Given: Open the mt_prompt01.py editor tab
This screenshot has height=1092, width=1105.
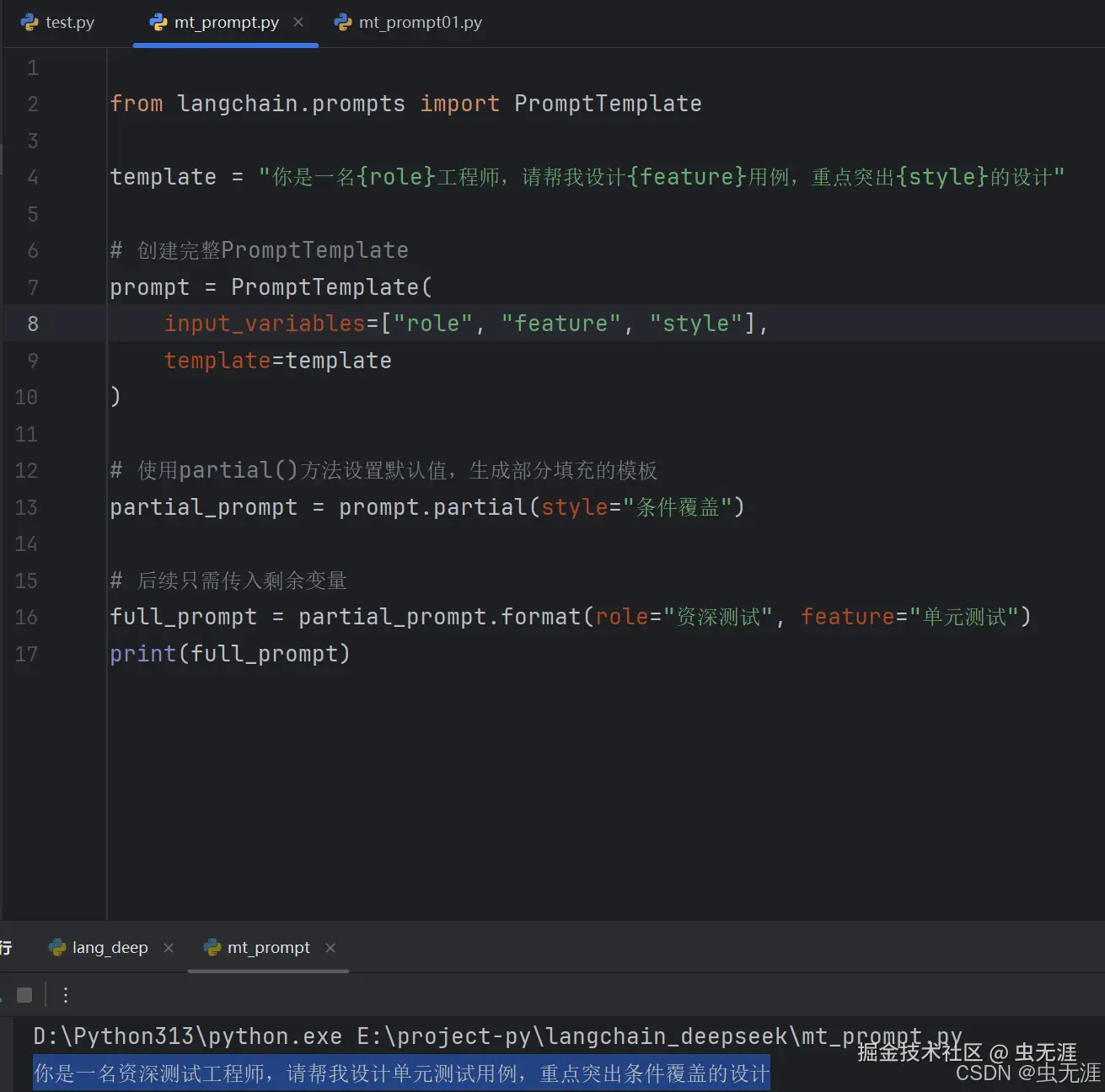Looking at the screenshot, I should point(409,23).
